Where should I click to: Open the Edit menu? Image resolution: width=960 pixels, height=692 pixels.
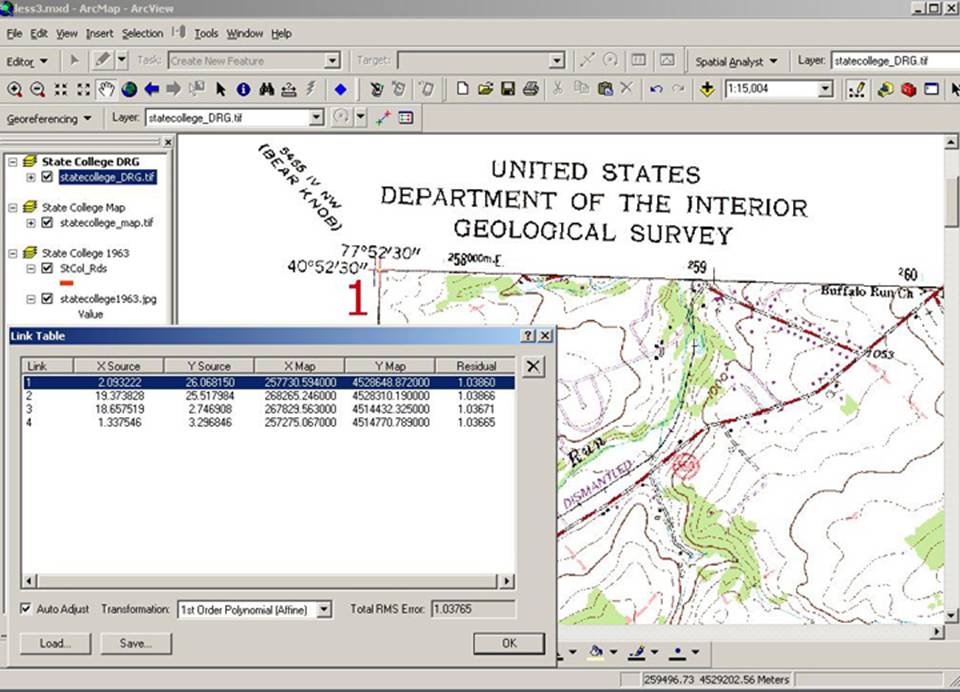(39, 34)
